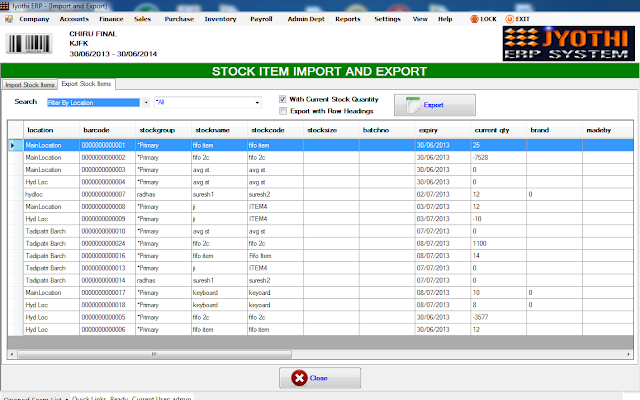
Task: Open the Settings menu
Action: [387, 19]
